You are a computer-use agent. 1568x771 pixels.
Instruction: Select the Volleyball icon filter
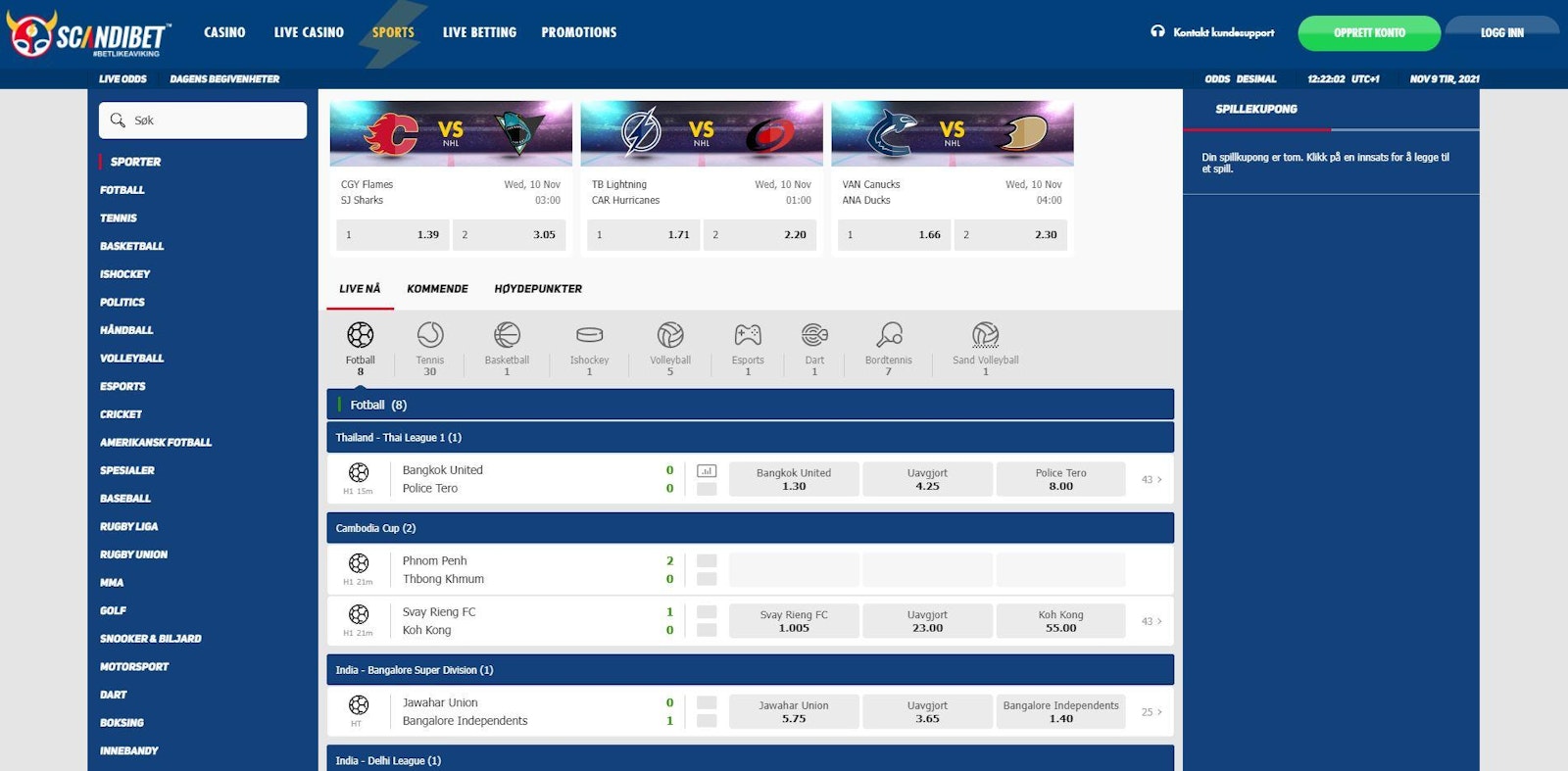[670, 336]
